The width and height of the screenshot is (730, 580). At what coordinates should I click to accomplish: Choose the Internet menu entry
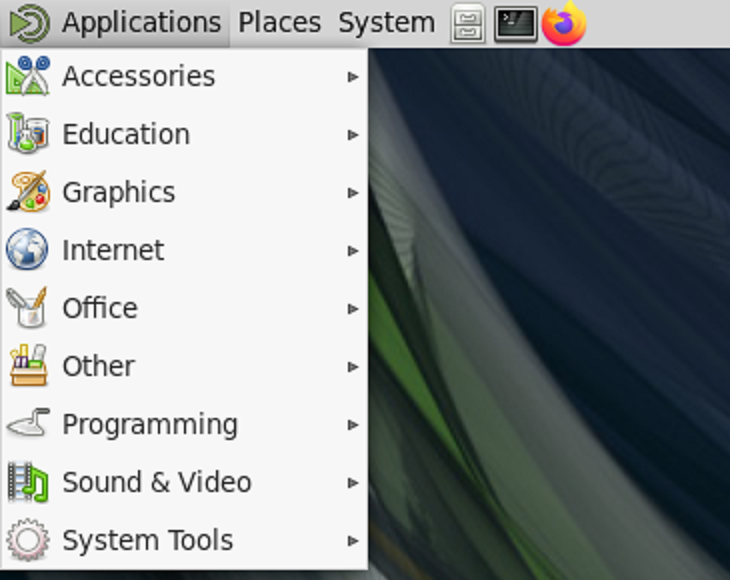113,250
